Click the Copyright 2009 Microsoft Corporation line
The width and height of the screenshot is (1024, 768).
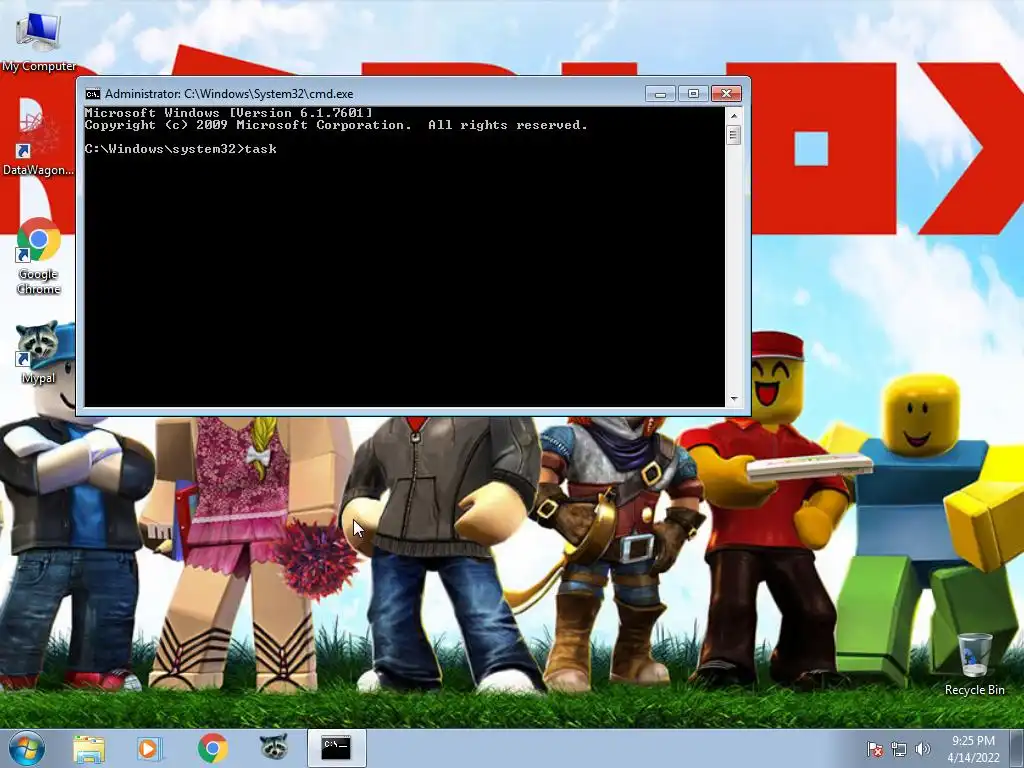336,125
